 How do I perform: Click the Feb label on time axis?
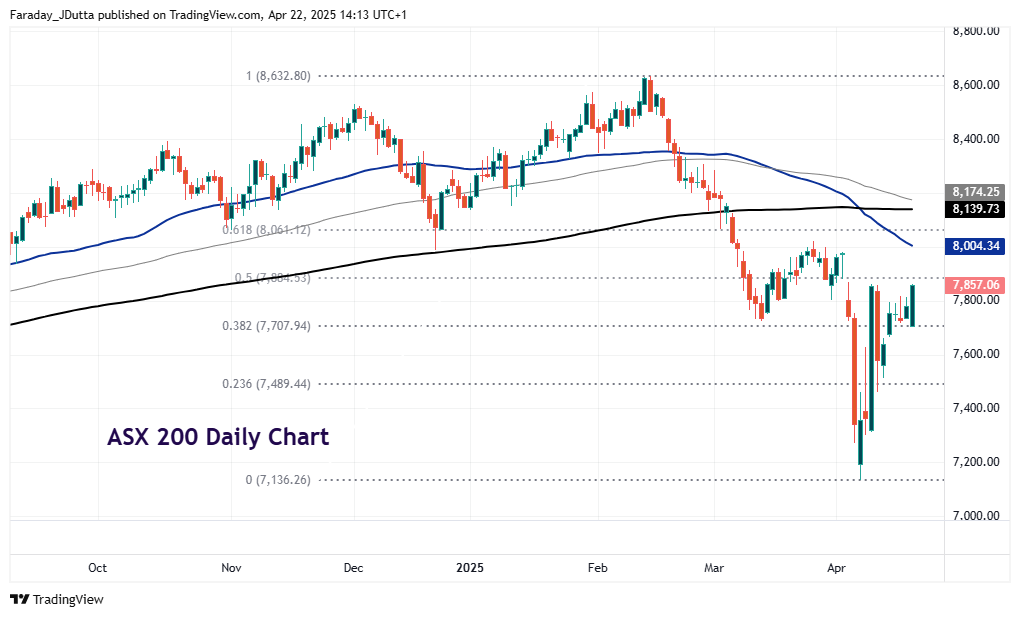click(597, 568)
